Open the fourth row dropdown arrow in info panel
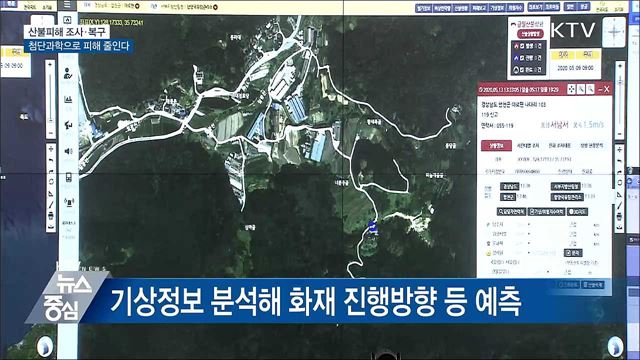Viewport: 640px width, 360px height. click(x=529, y=253)
